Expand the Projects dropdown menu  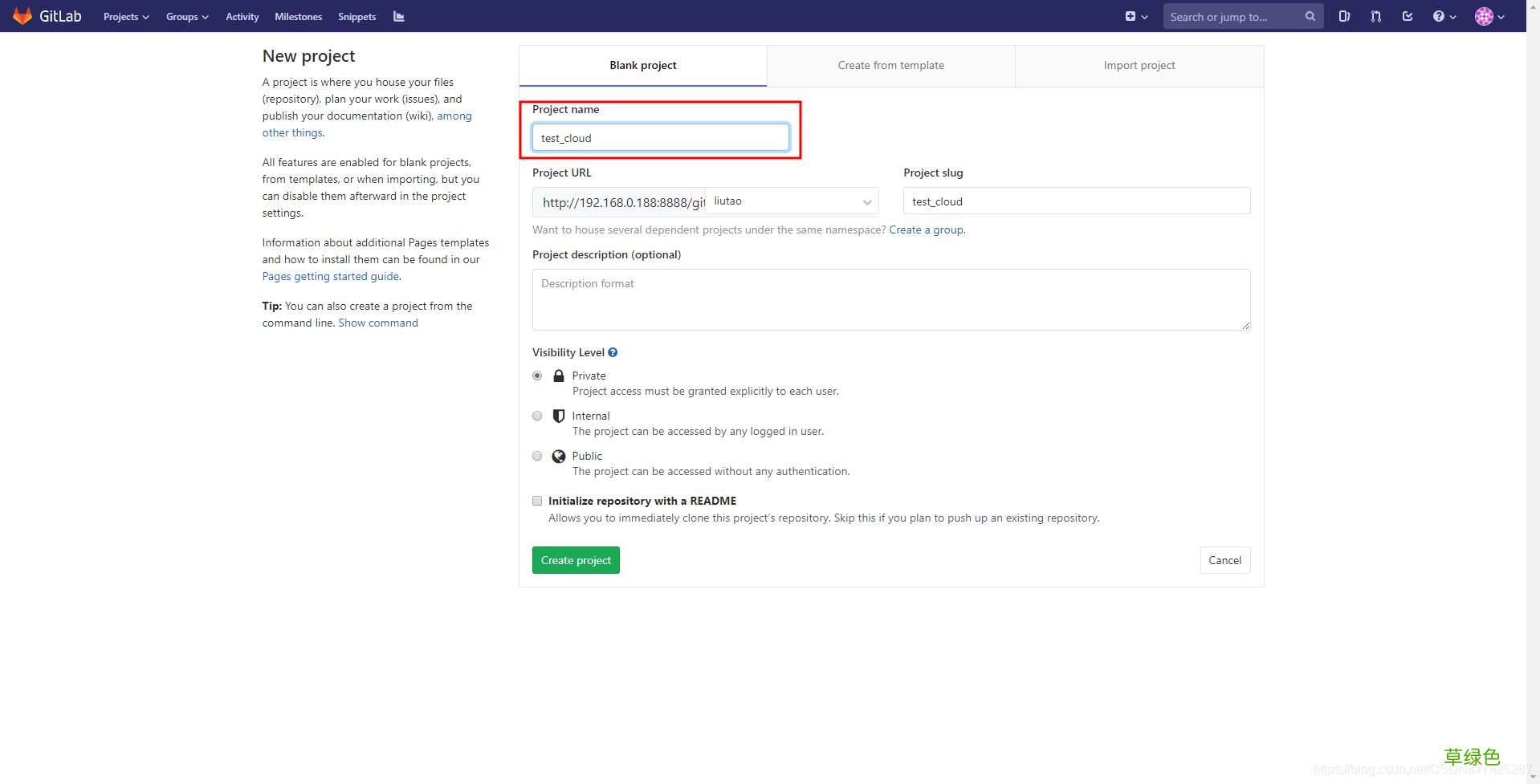tap(126, 16)
